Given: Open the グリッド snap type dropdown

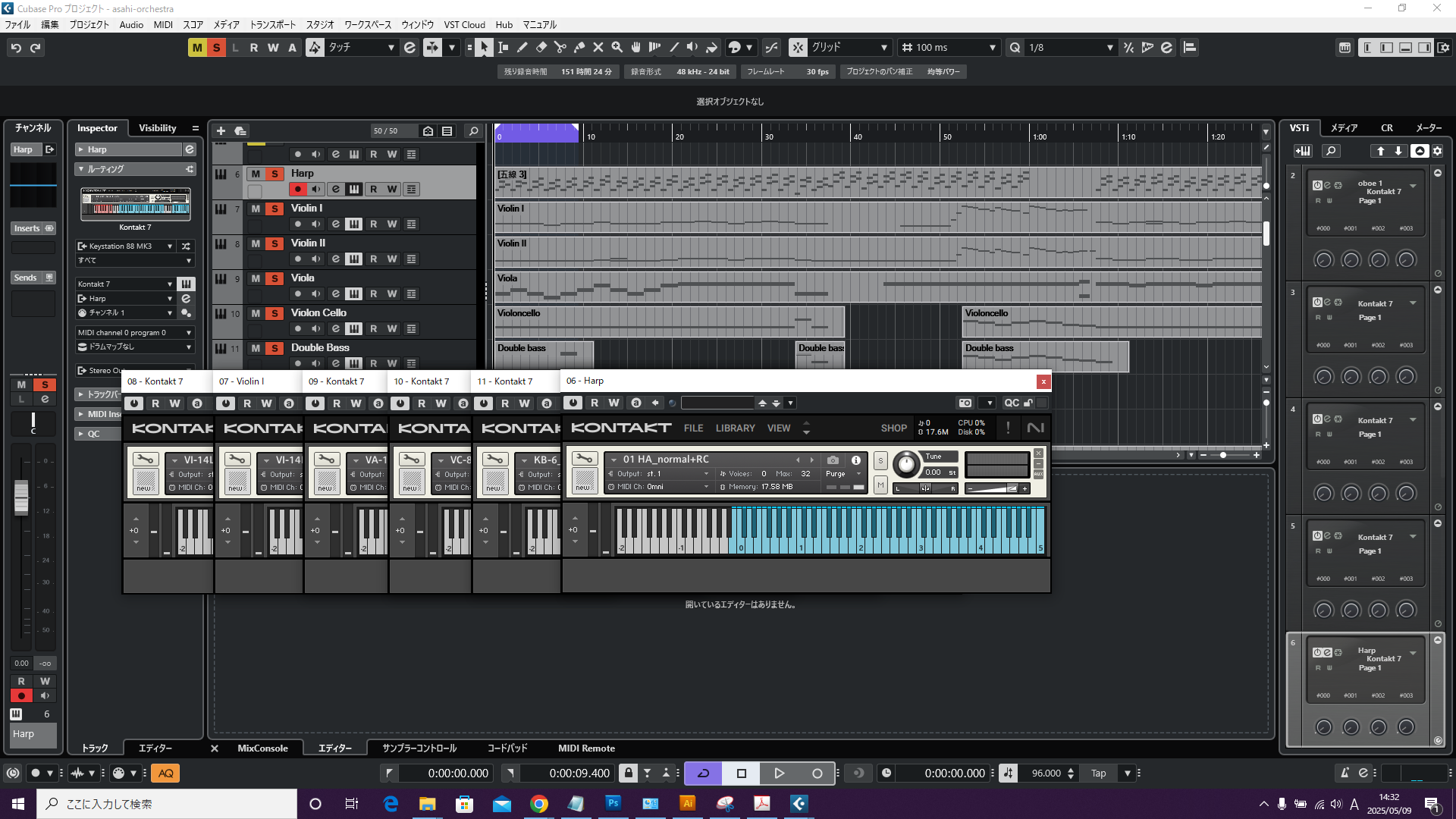Looking at the screenshot, I should click(883, 48).
